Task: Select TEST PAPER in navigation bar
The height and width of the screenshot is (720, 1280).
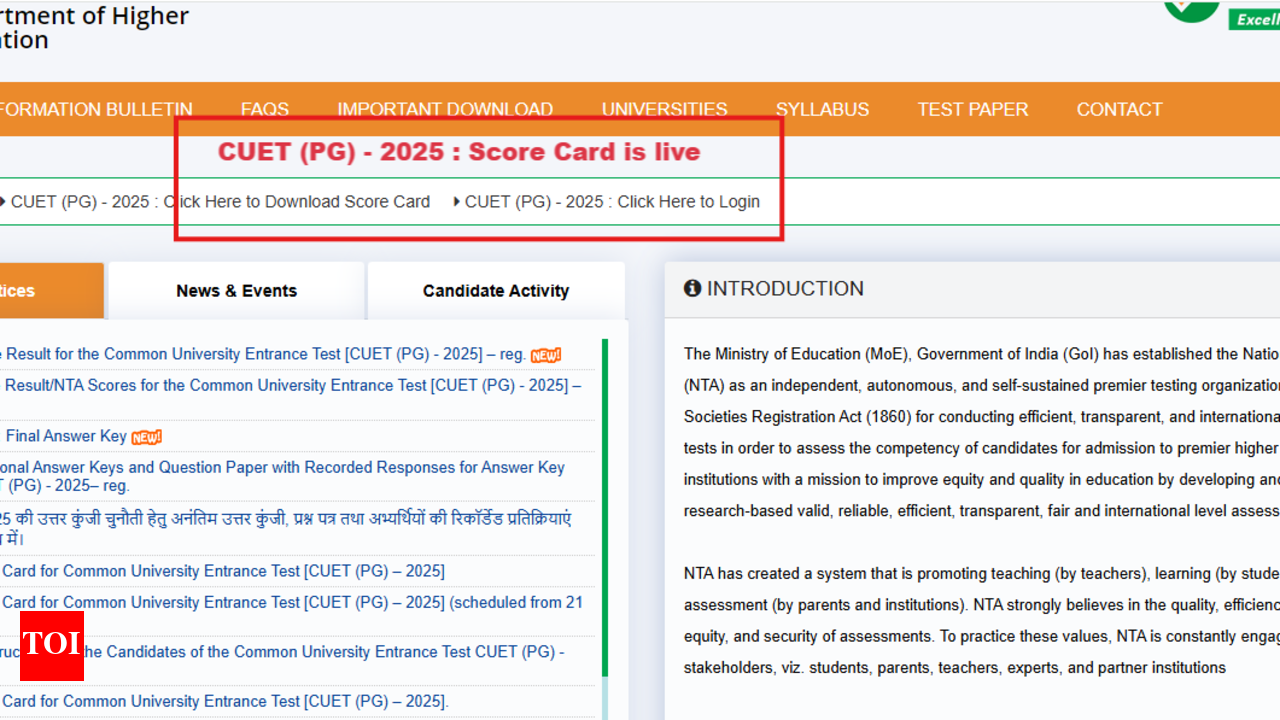Action: [972, 110]
